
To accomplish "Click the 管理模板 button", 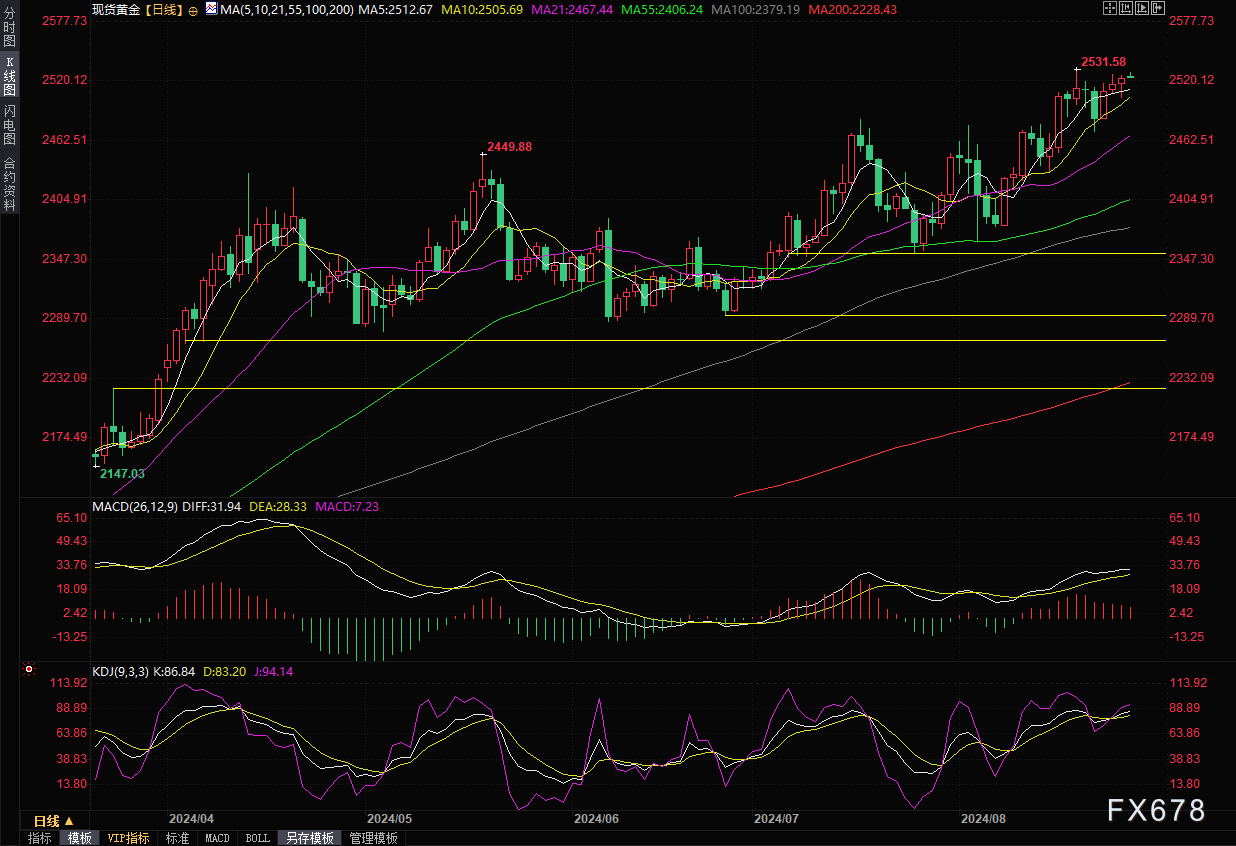I will (x=373, y=838).
